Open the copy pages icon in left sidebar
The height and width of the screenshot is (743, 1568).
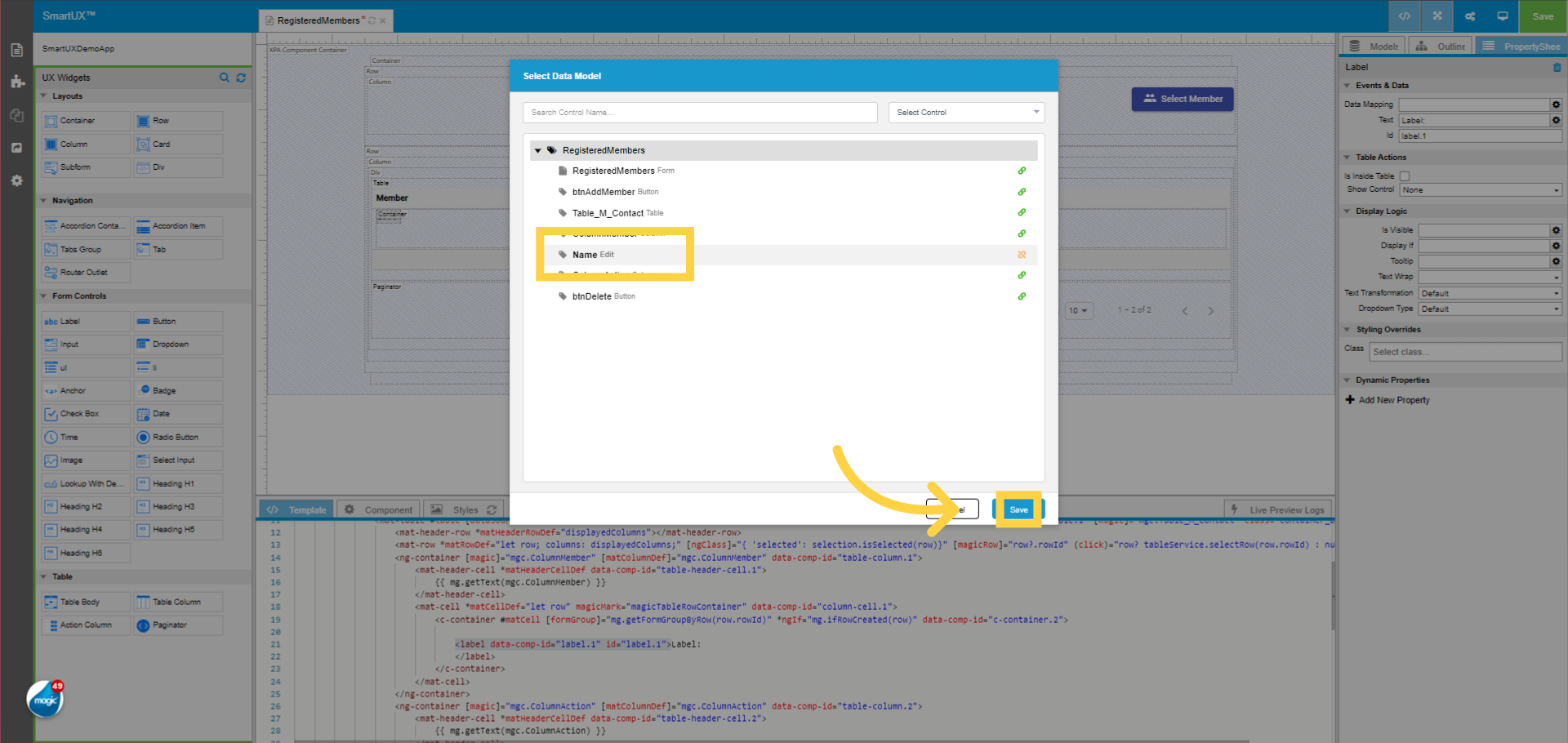click(x=16, y=115)
